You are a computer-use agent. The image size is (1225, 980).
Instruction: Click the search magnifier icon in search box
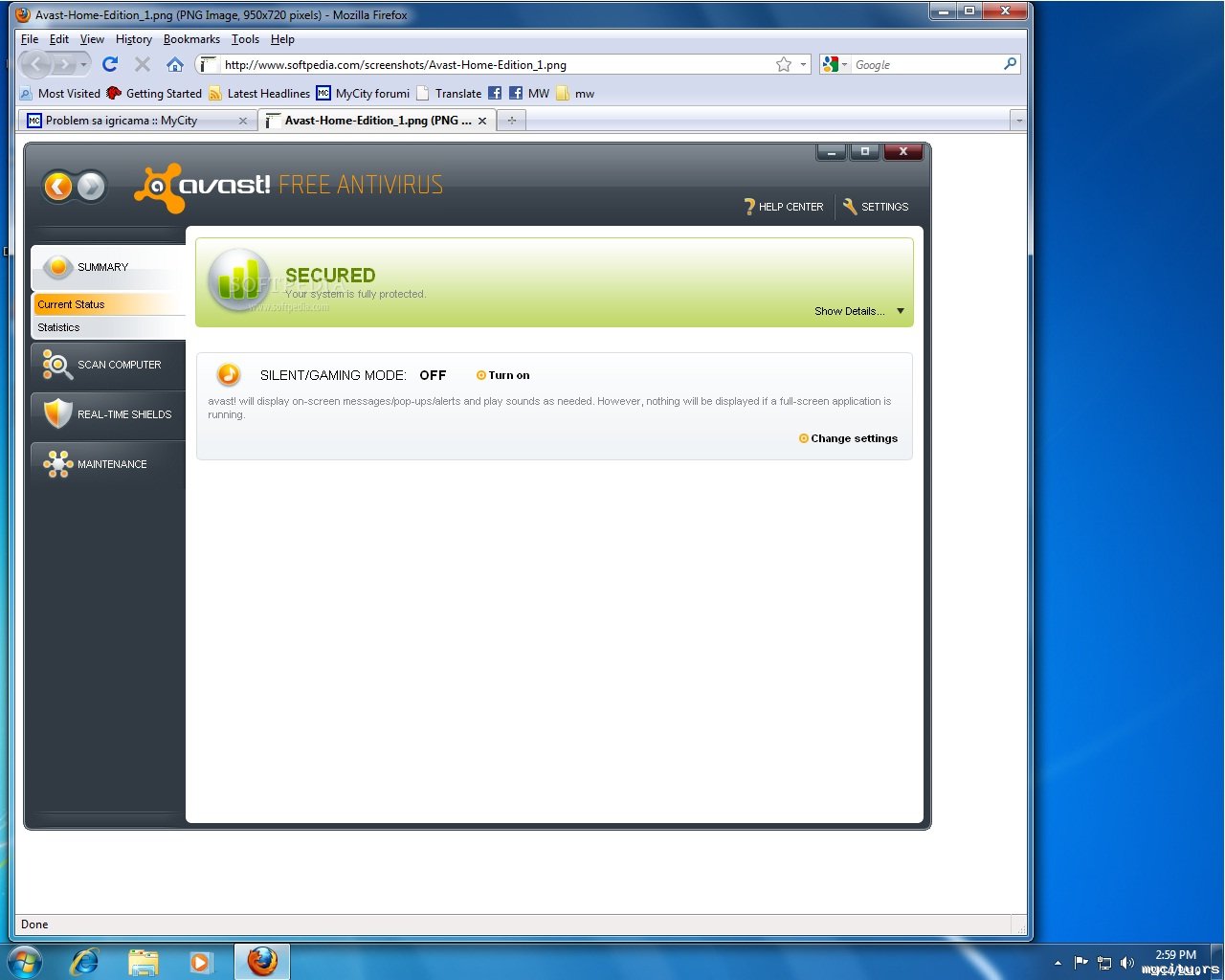(x=1010, y=64)
